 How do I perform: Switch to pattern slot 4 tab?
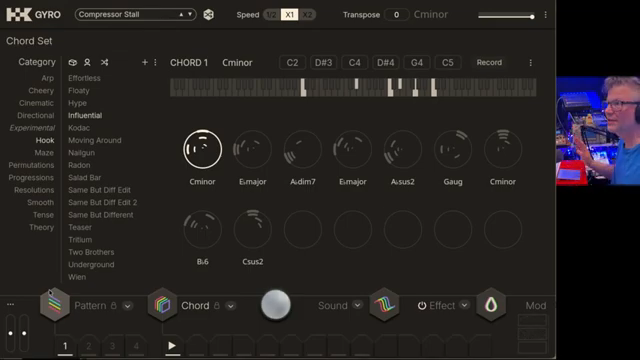(136, 346)
